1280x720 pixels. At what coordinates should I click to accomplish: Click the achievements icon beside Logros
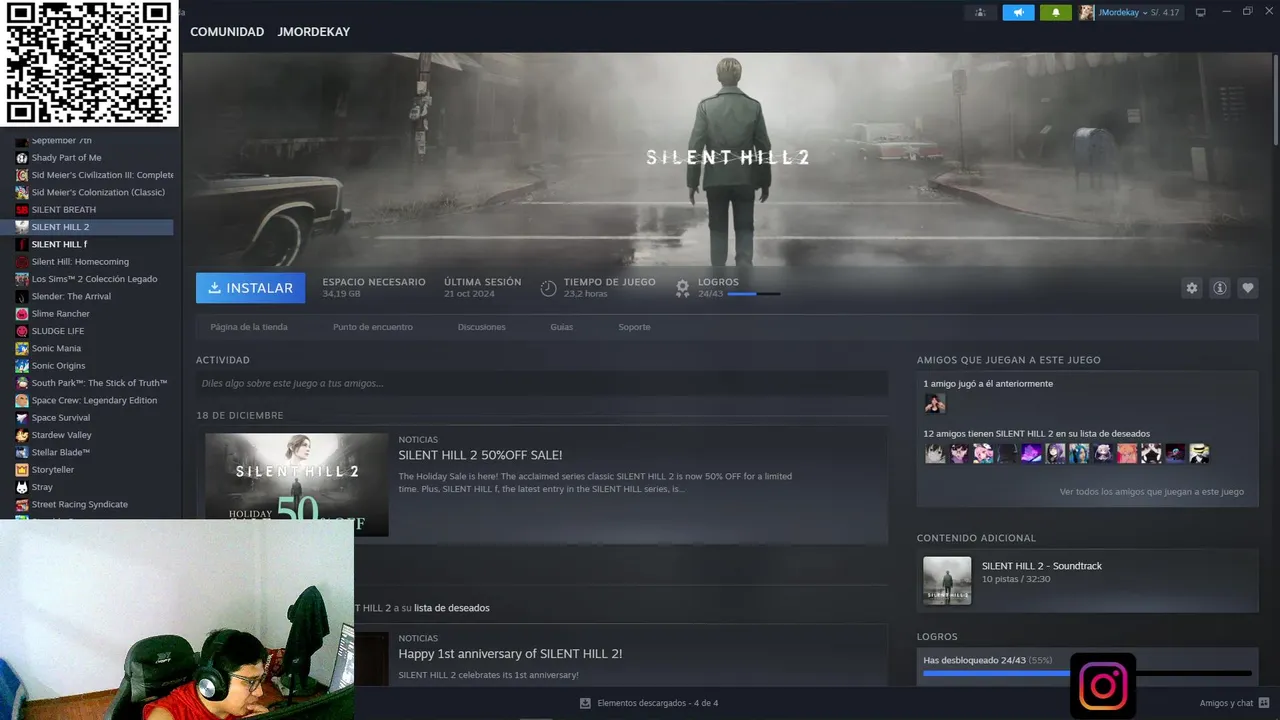pyautogui.click(x=682, y=288)
